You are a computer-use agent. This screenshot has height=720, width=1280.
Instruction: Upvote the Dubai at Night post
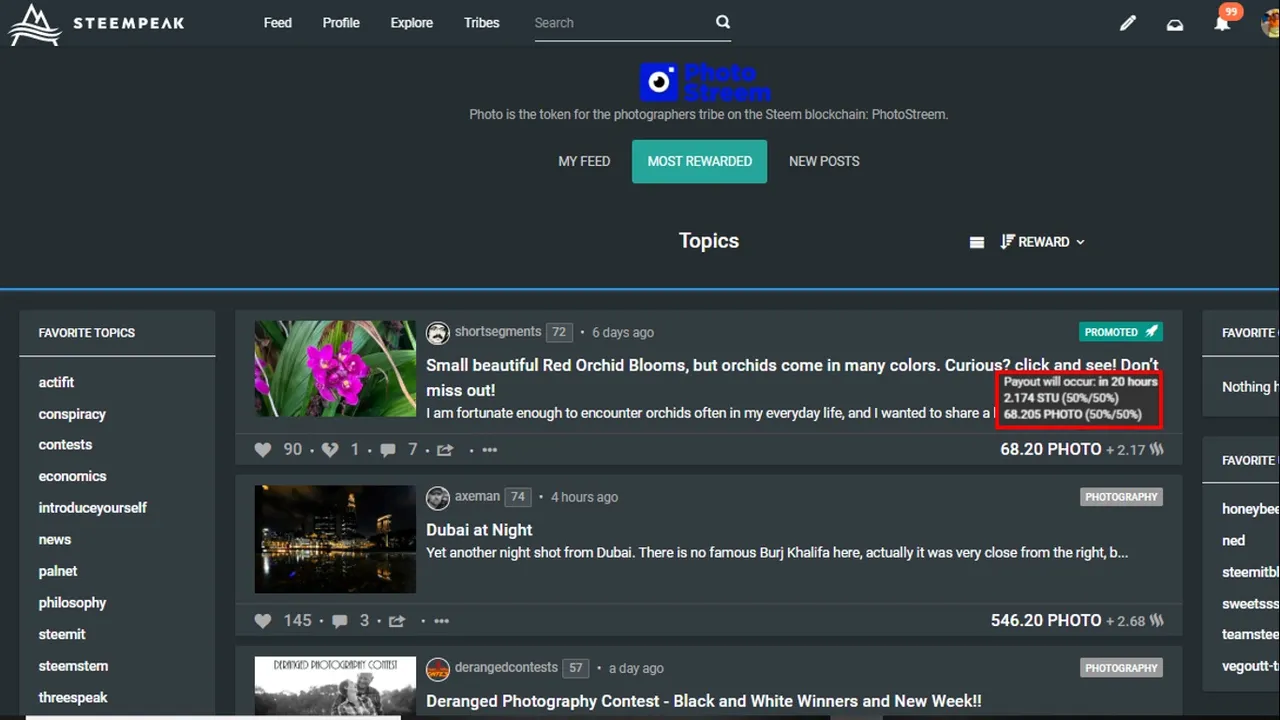pos(263,621)
